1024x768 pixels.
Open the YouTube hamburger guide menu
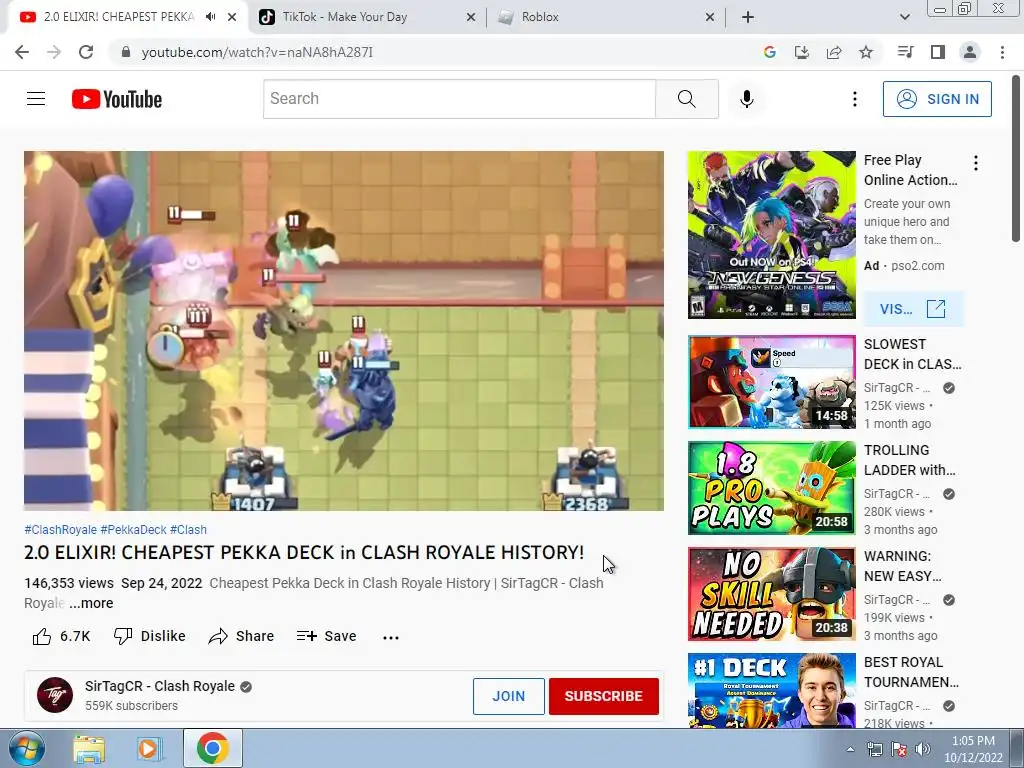[x=36, y=99]
